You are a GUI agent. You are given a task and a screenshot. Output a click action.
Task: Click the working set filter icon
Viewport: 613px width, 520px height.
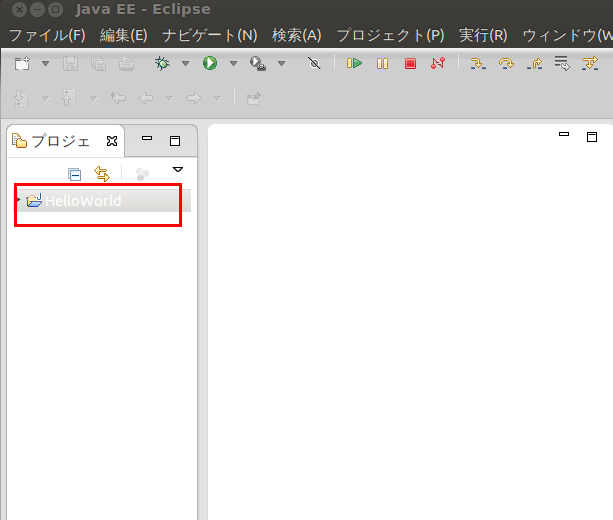click(x=142, y=174)
